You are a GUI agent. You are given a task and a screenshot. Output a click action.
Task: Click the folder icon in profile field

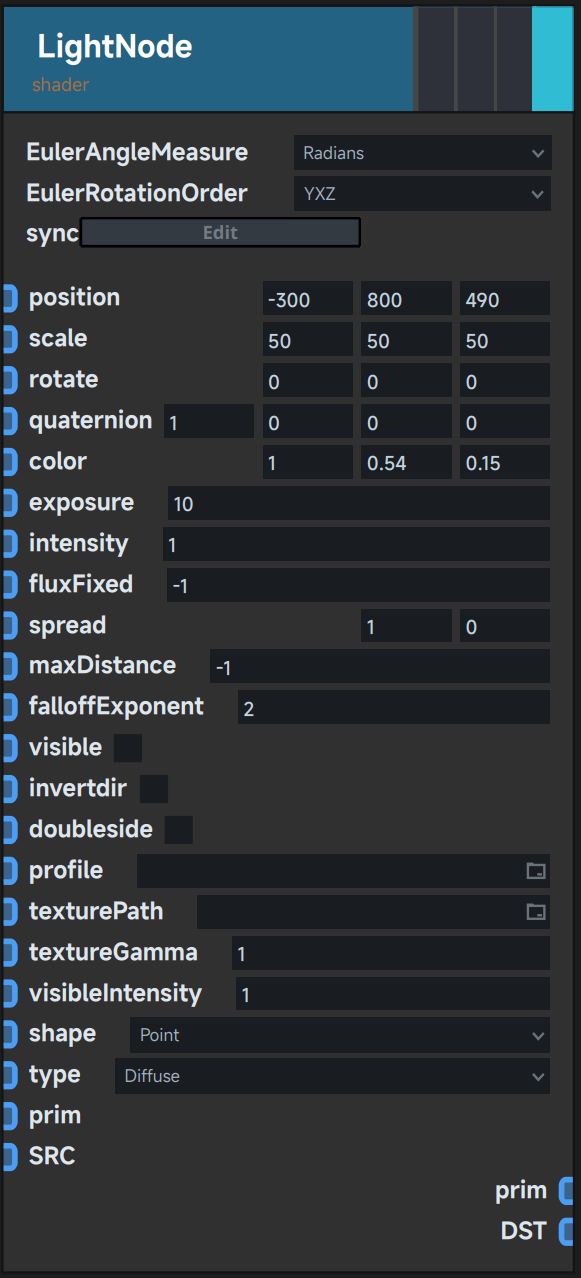(x=537, y=871)
